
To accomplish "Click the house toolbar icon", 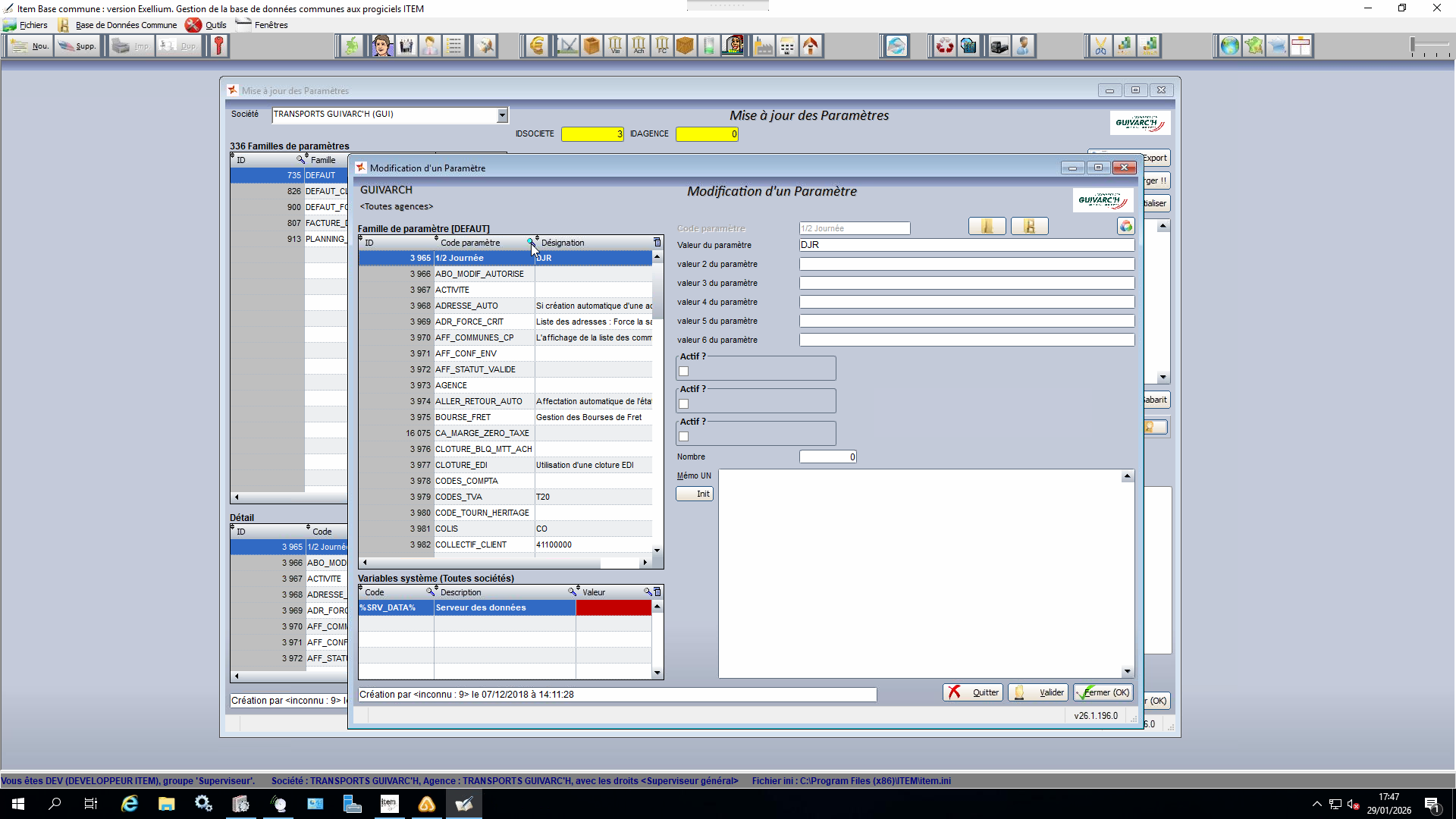I will tap(811, 46).
